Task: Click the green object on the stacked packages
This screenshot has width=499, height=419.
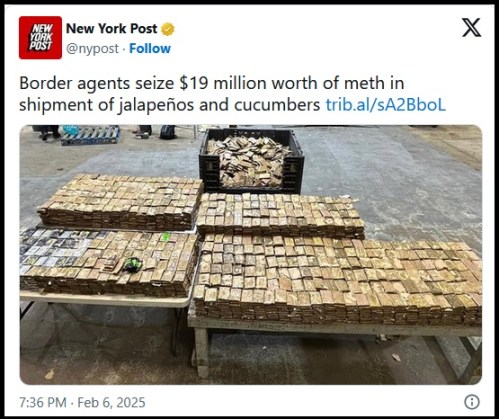Action: click(x=133, y=265)
